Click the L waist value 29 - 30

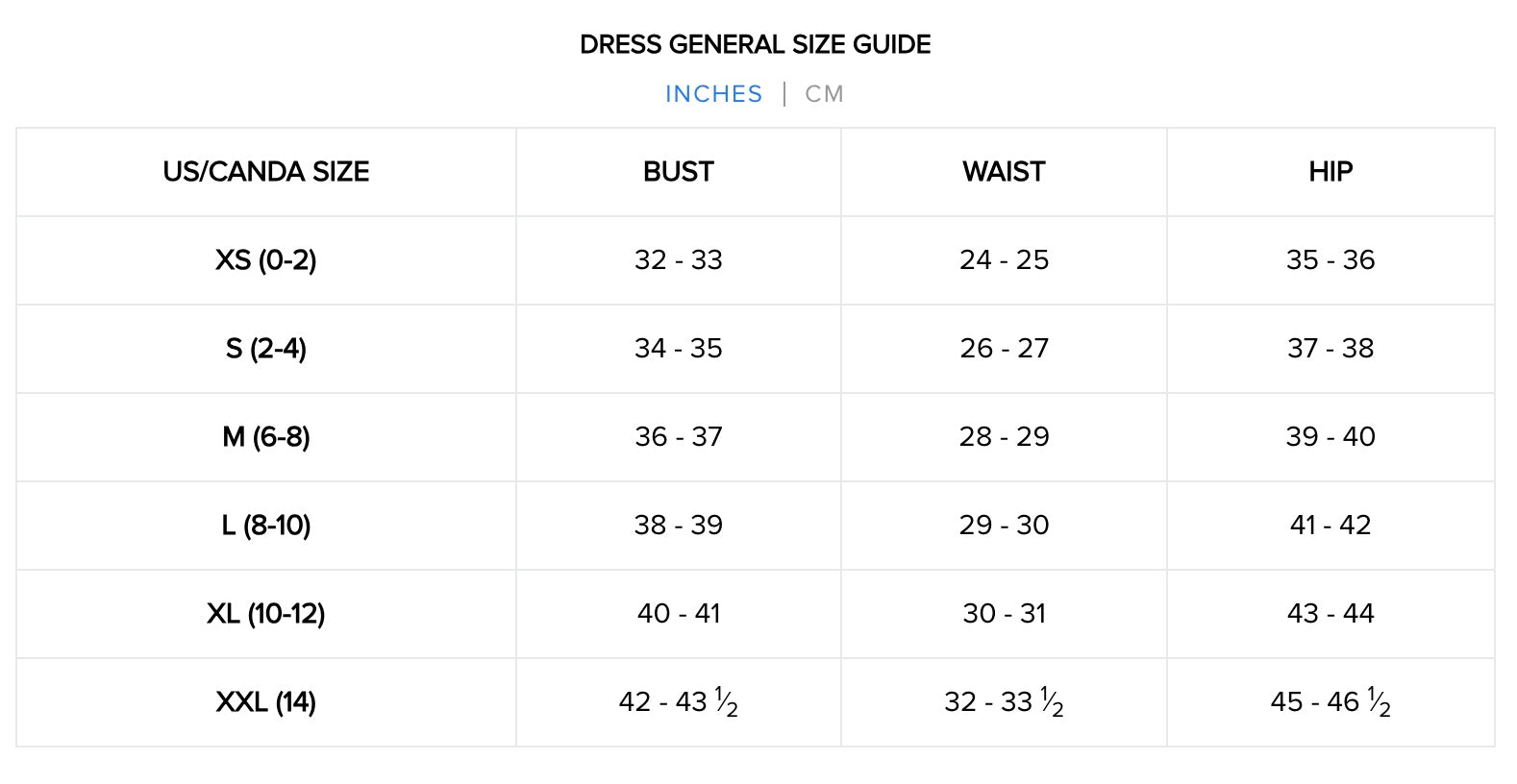tap(1004, 526)
